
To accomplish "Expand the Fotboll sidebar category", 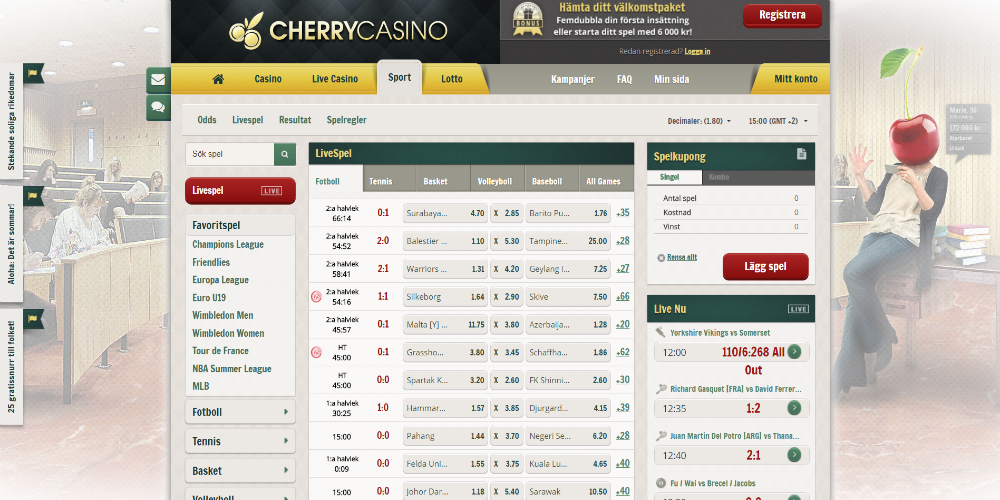I will point(240,412).
